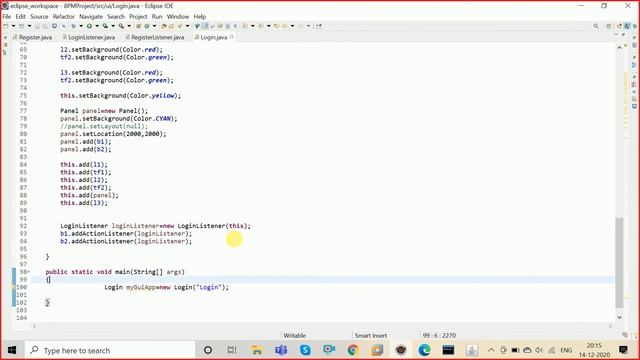The height and width of the screenshot is (360, 640).
Task: Open the Window menu
Action: (x=178, y=17)
